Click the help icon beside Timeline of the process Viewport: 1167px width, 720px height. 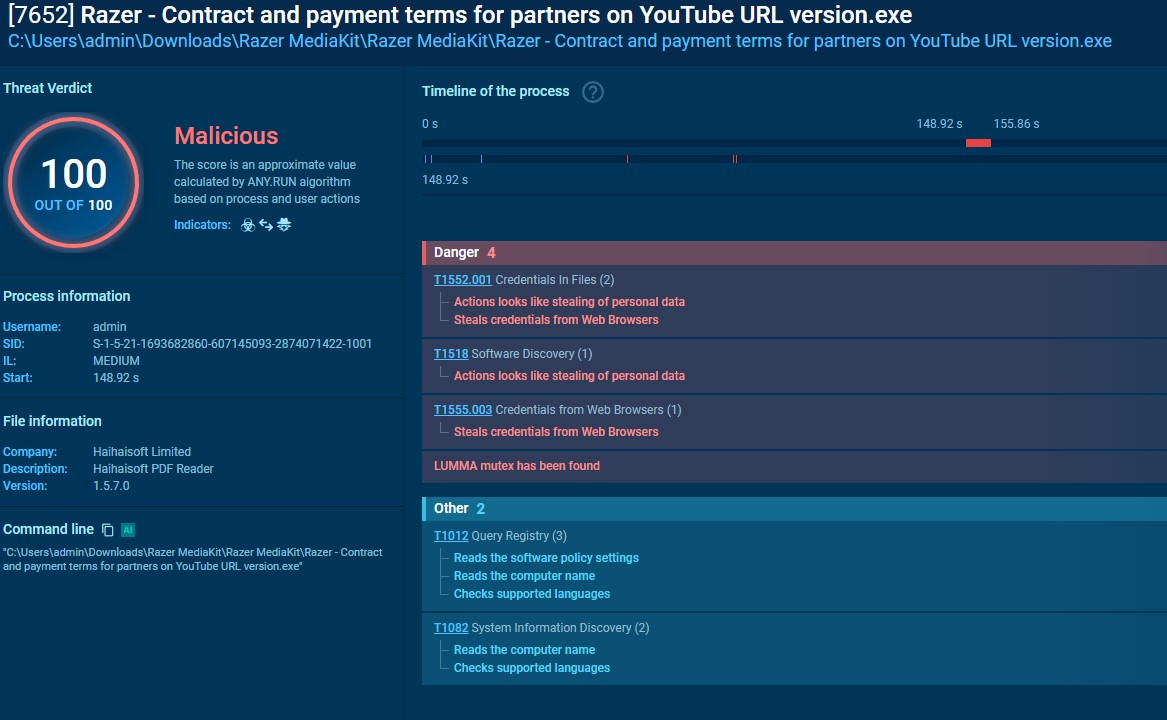click(592, 92)
